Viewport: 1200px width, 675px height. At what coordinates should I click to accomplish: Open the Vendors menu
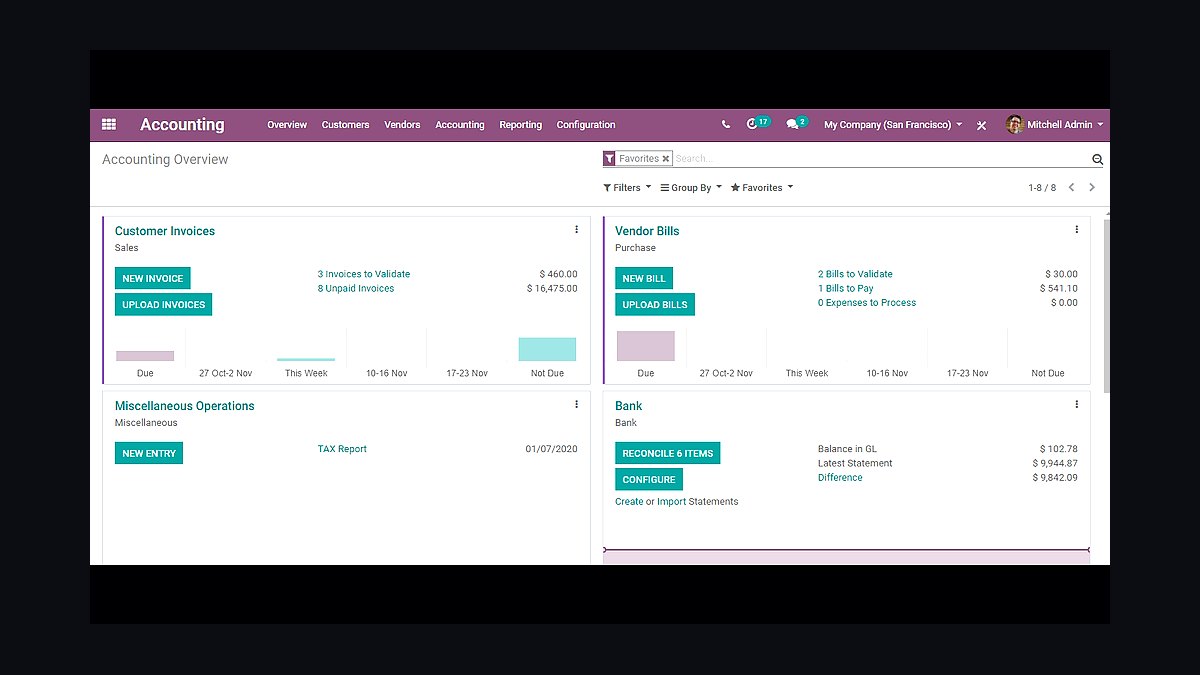402,125
